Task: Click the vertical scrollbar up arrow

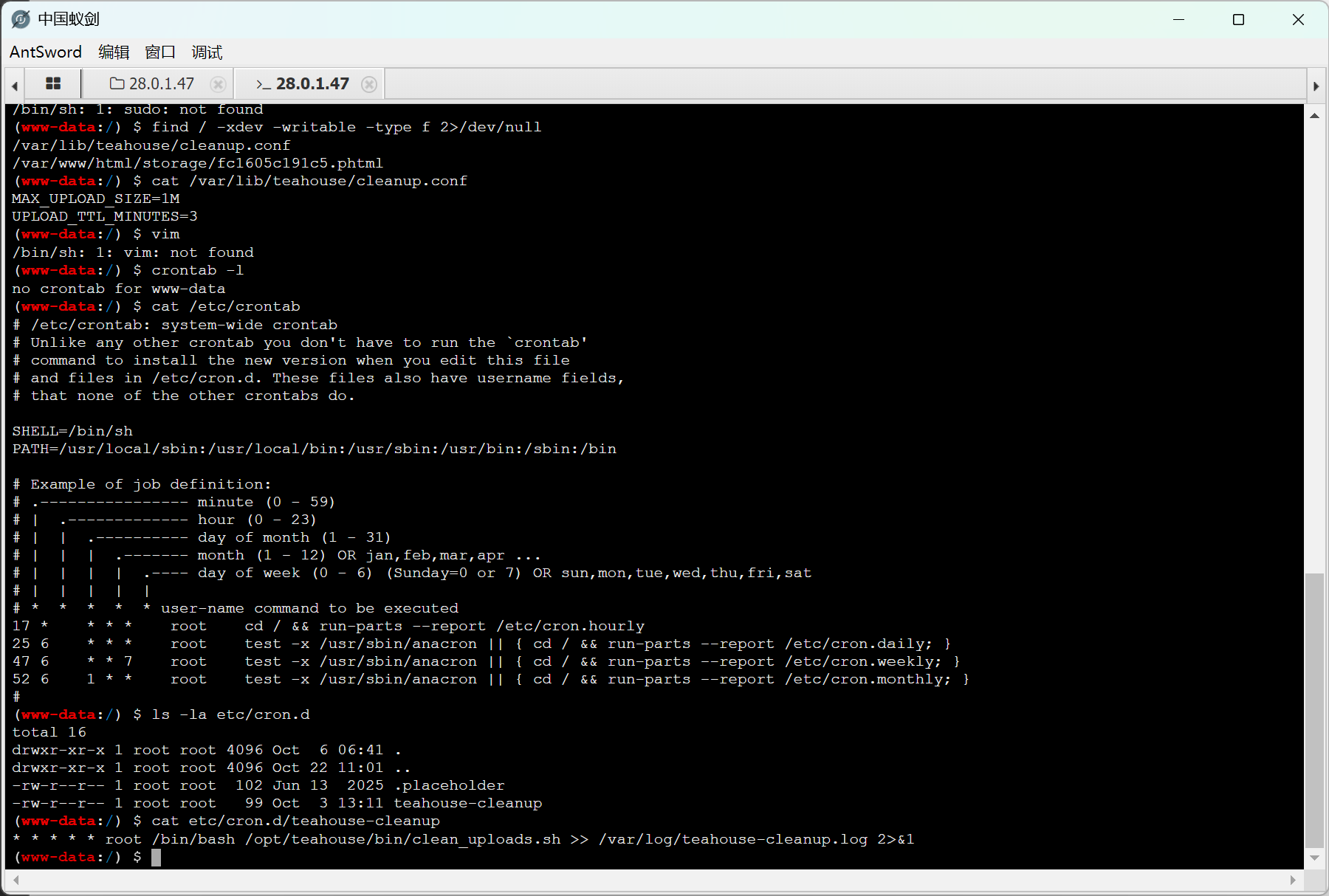Action: [1314, 115]
